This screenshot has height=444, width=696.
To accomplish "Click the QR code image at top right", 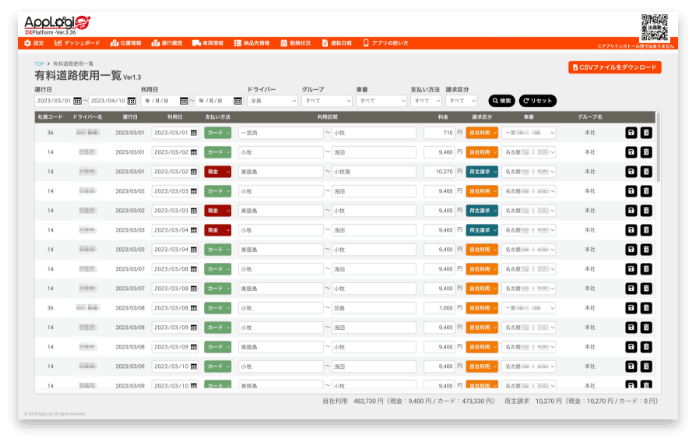I will tap(653, 26).
